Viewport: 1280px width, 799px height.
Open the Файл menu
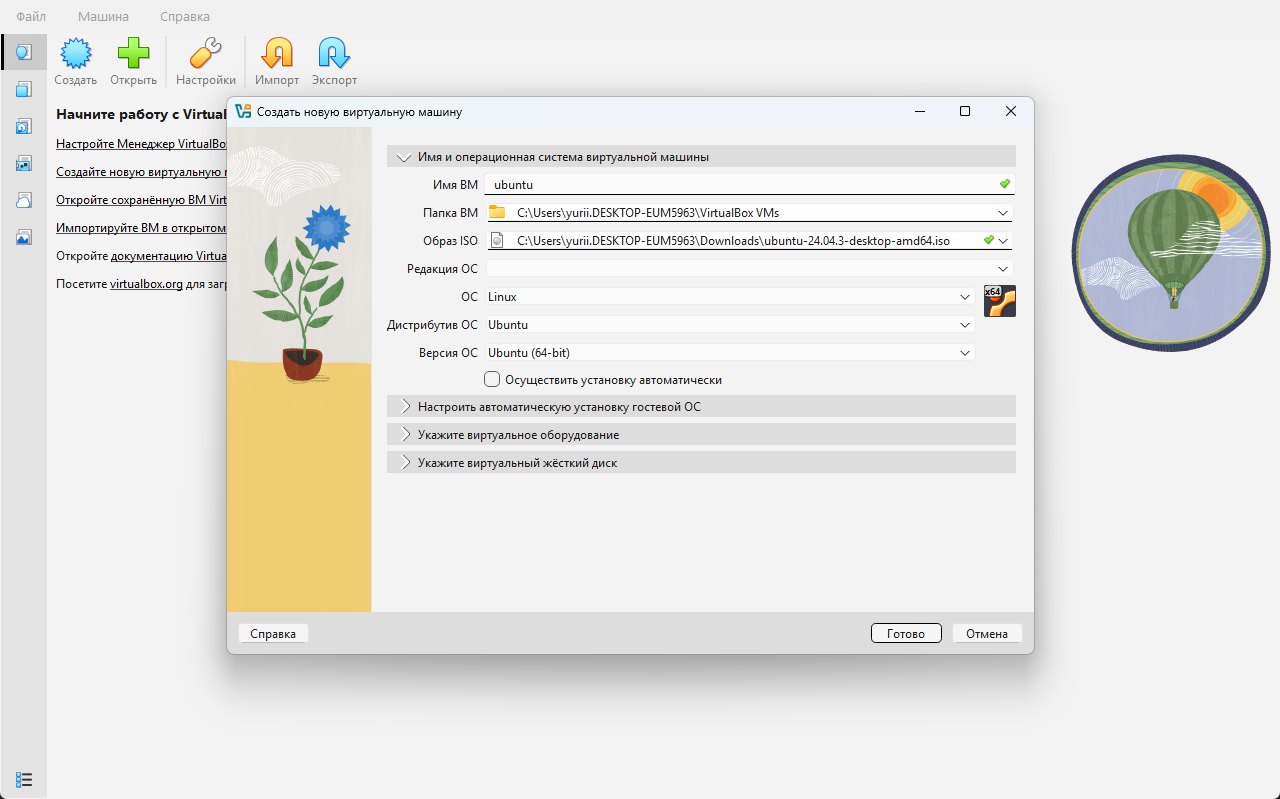coord(31,17)
